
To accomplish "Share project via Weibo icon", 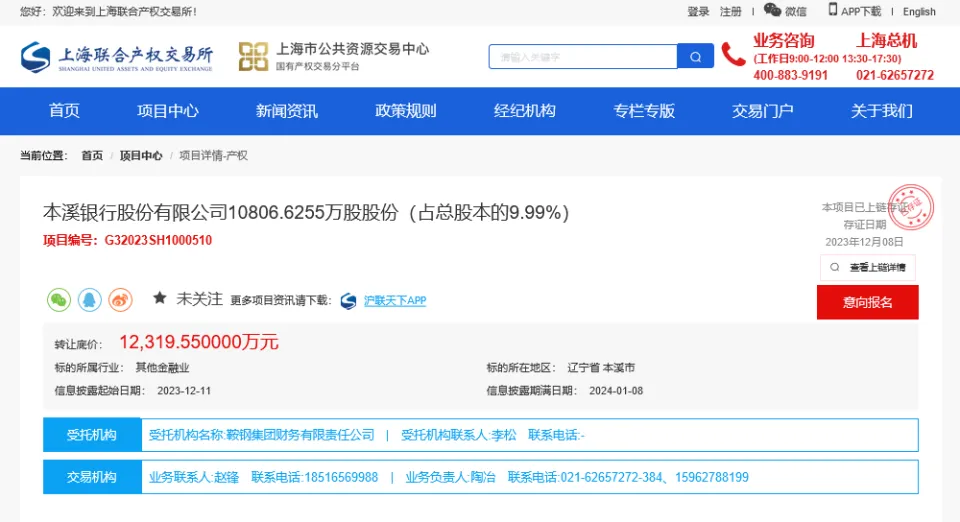I will pos(120,299).
